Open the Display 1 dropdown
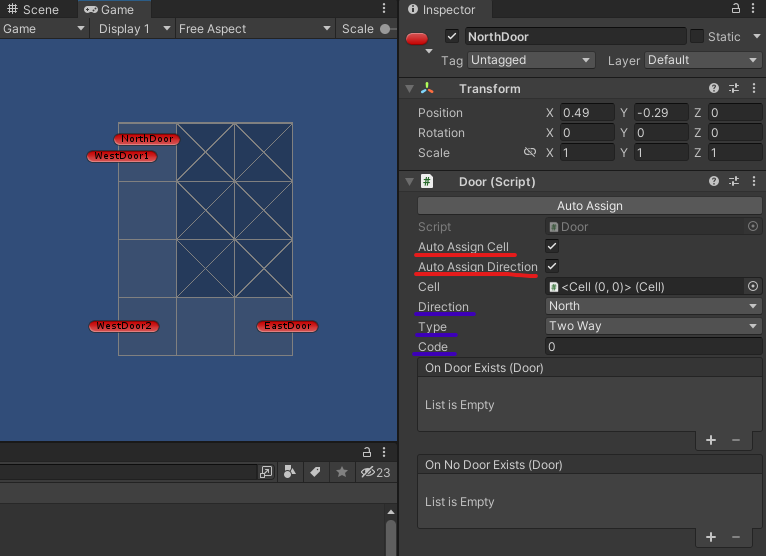766x556 pixels. point(134,29)
